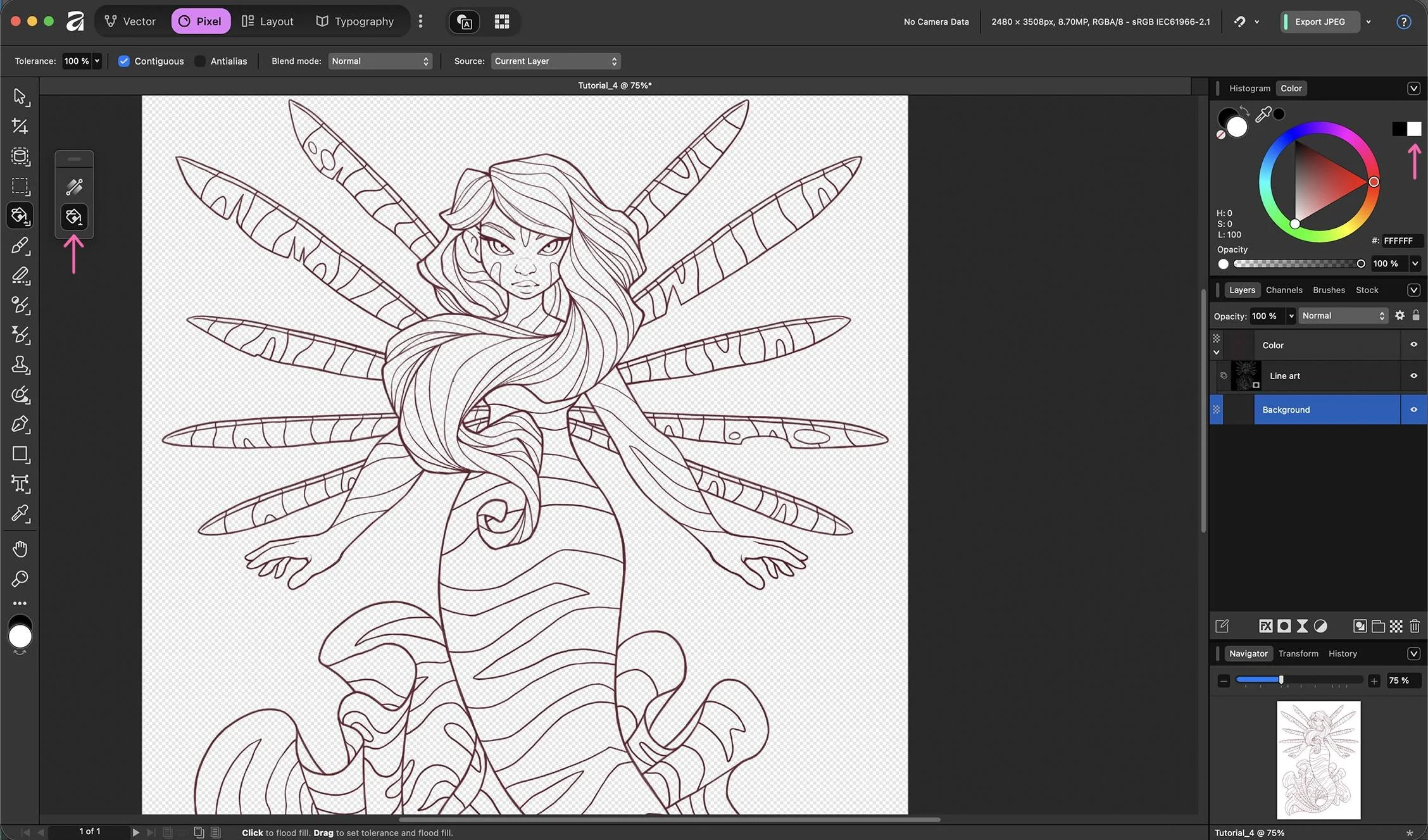Click the layer FX effects icon
The image size is (1428, 840).
(x=1265, y=626)
